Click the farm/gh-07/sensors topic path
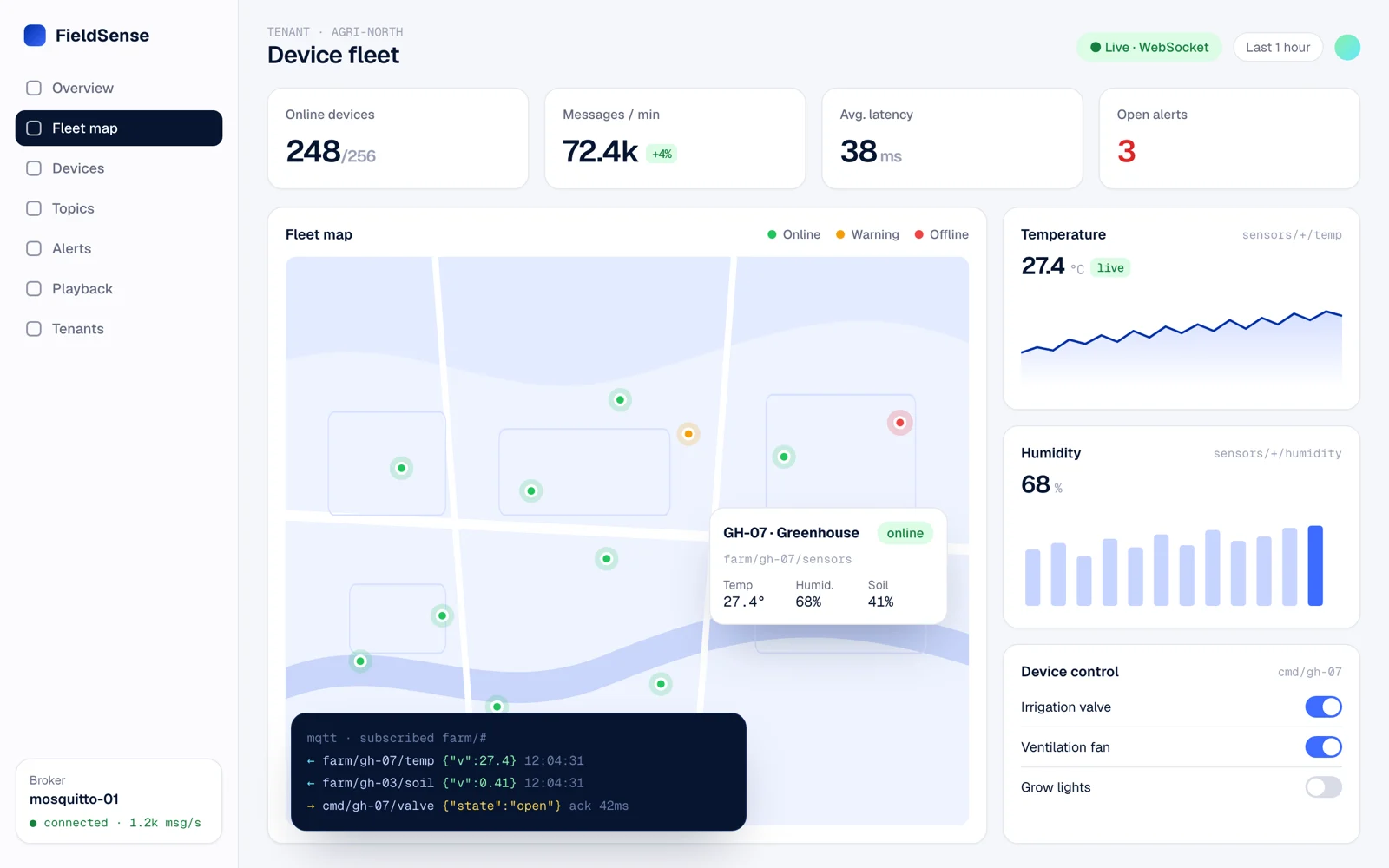 click(787, 560)
